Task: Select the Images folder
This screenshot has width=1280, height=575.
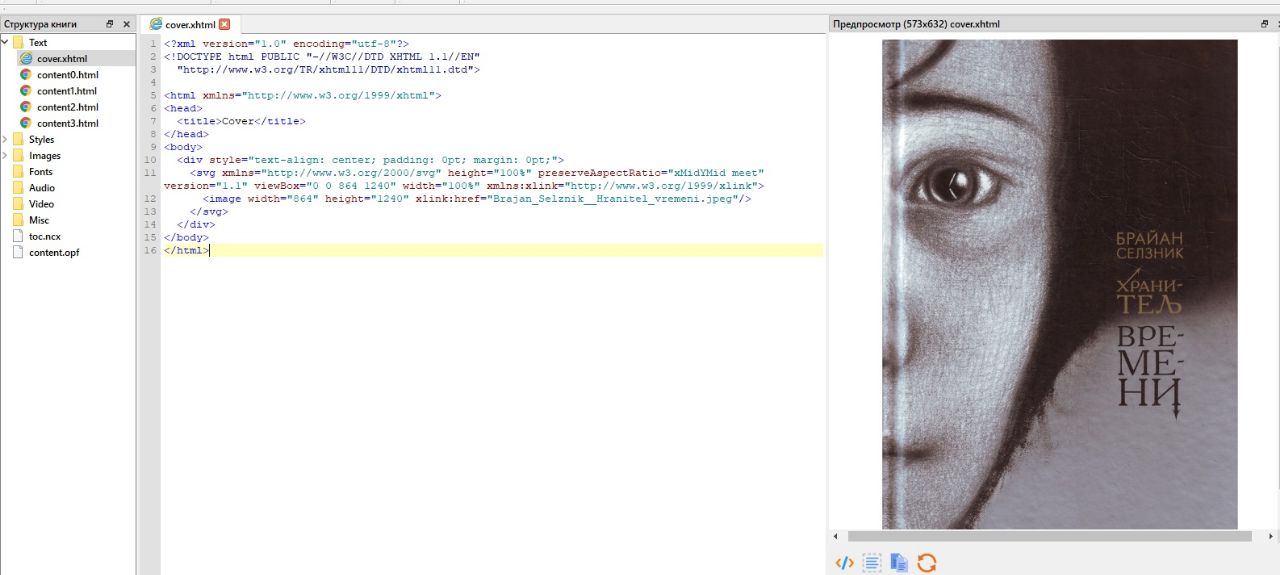Action: click(44, 155)
